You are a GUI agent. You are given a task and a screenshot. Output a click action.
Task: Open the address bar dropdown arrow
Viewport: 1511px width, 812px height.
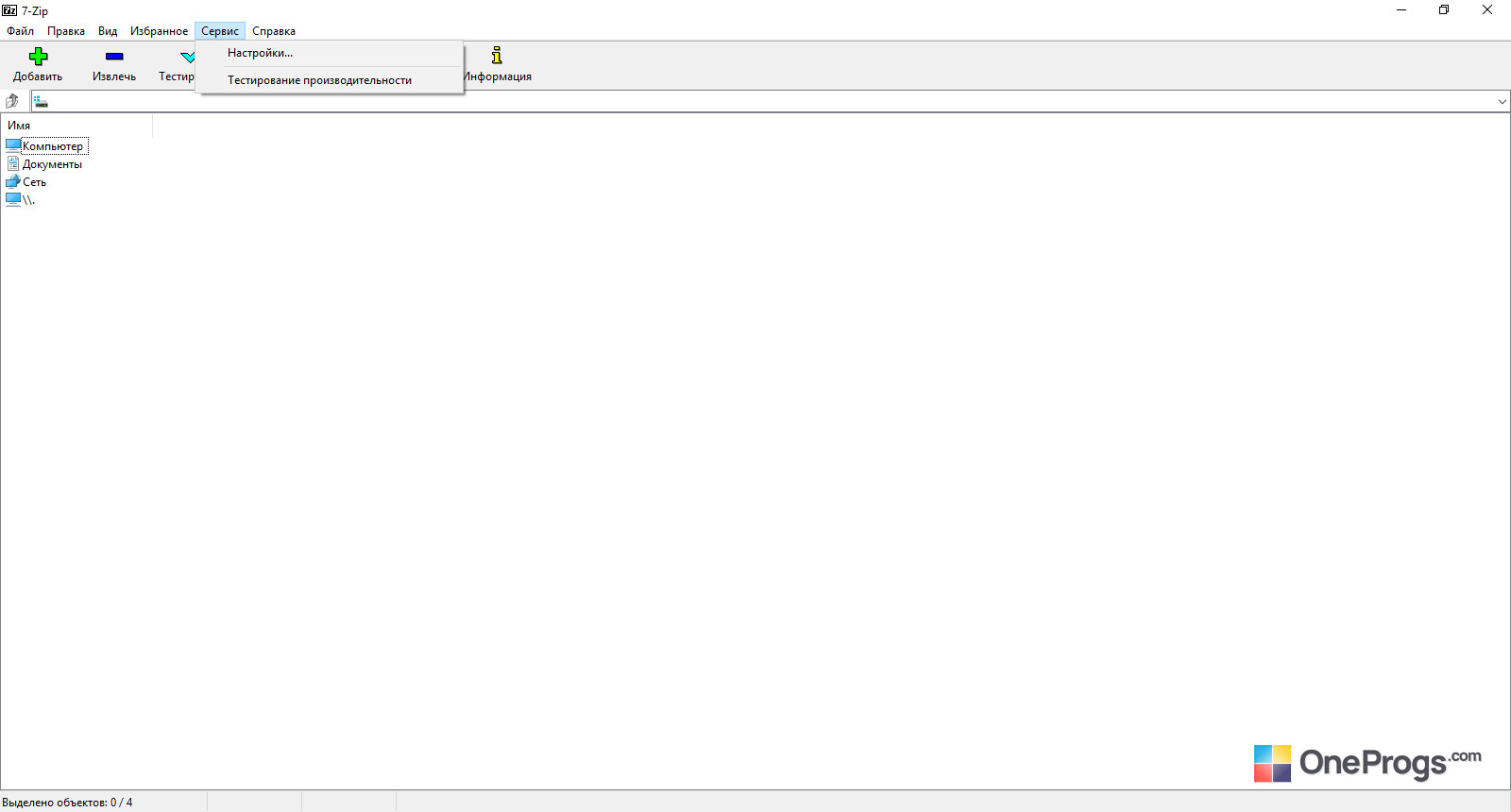pyautogui.click(x=1502, y=101)
